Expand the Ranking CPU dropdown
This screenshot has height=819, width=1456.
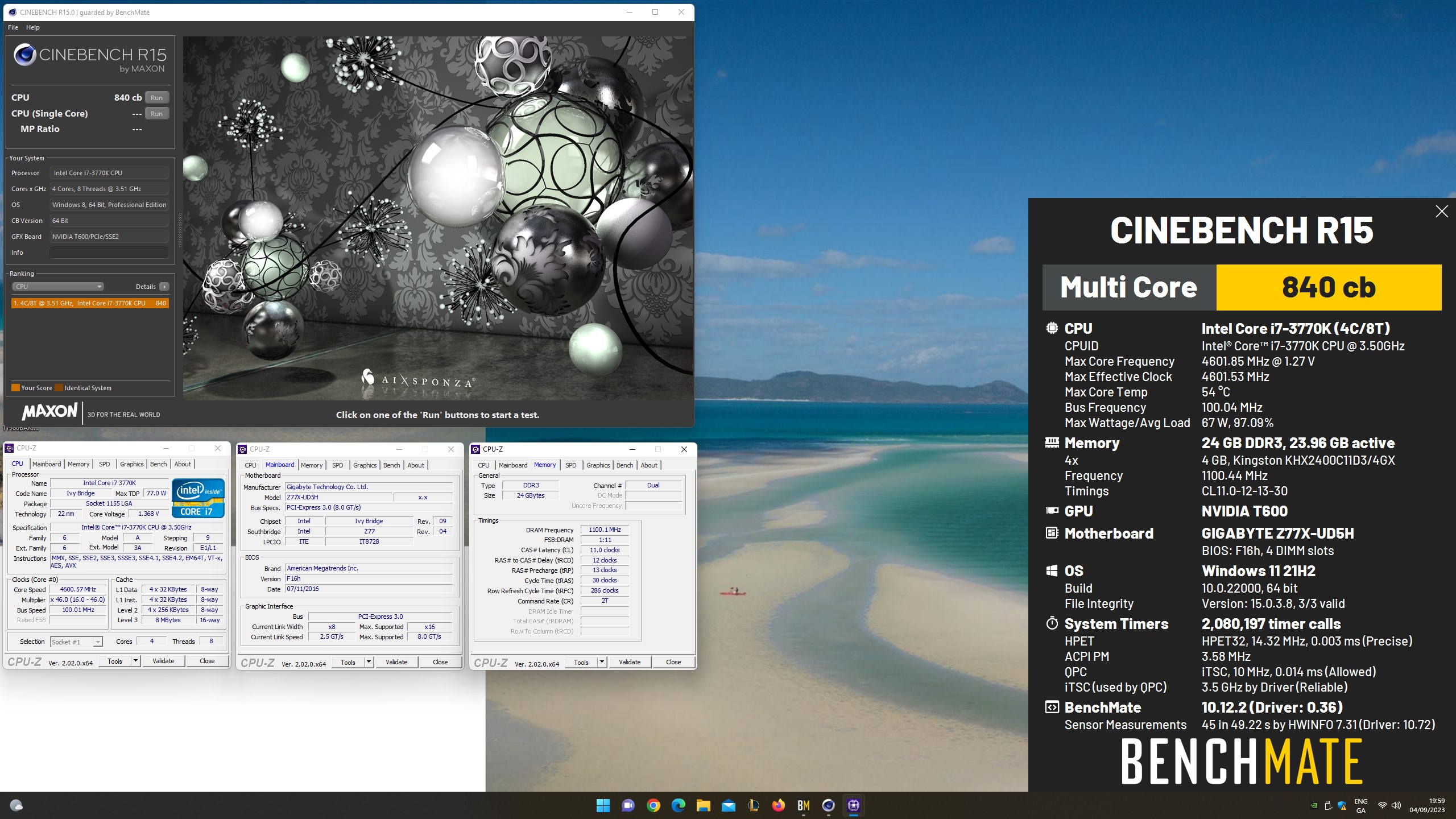pos(58,287)
